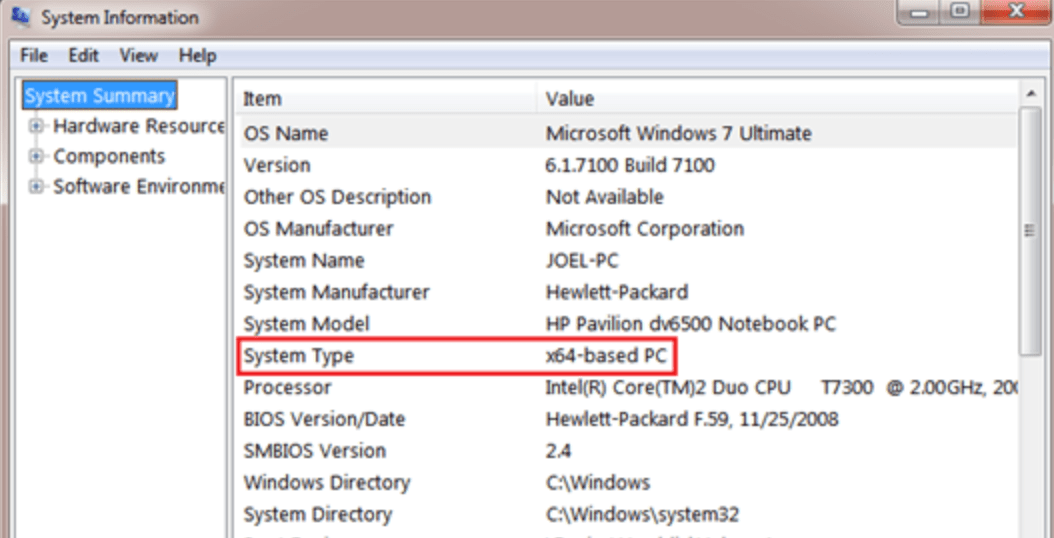
Task: Click the vertical scrollbar thumb
Action: coord(1031,230)
